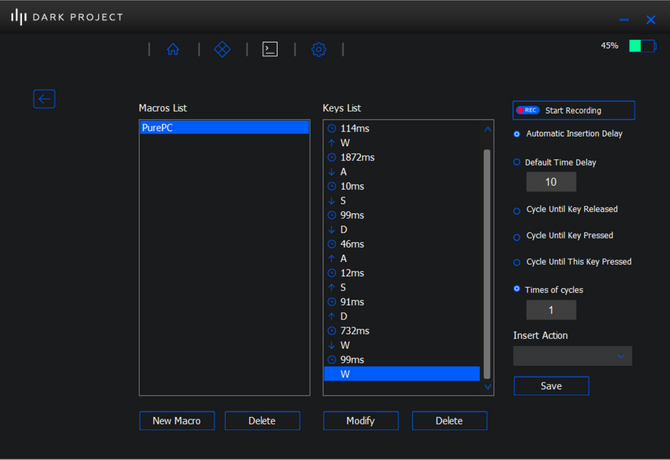Select Cycle Until Key Released option

[x=517, y=211]
